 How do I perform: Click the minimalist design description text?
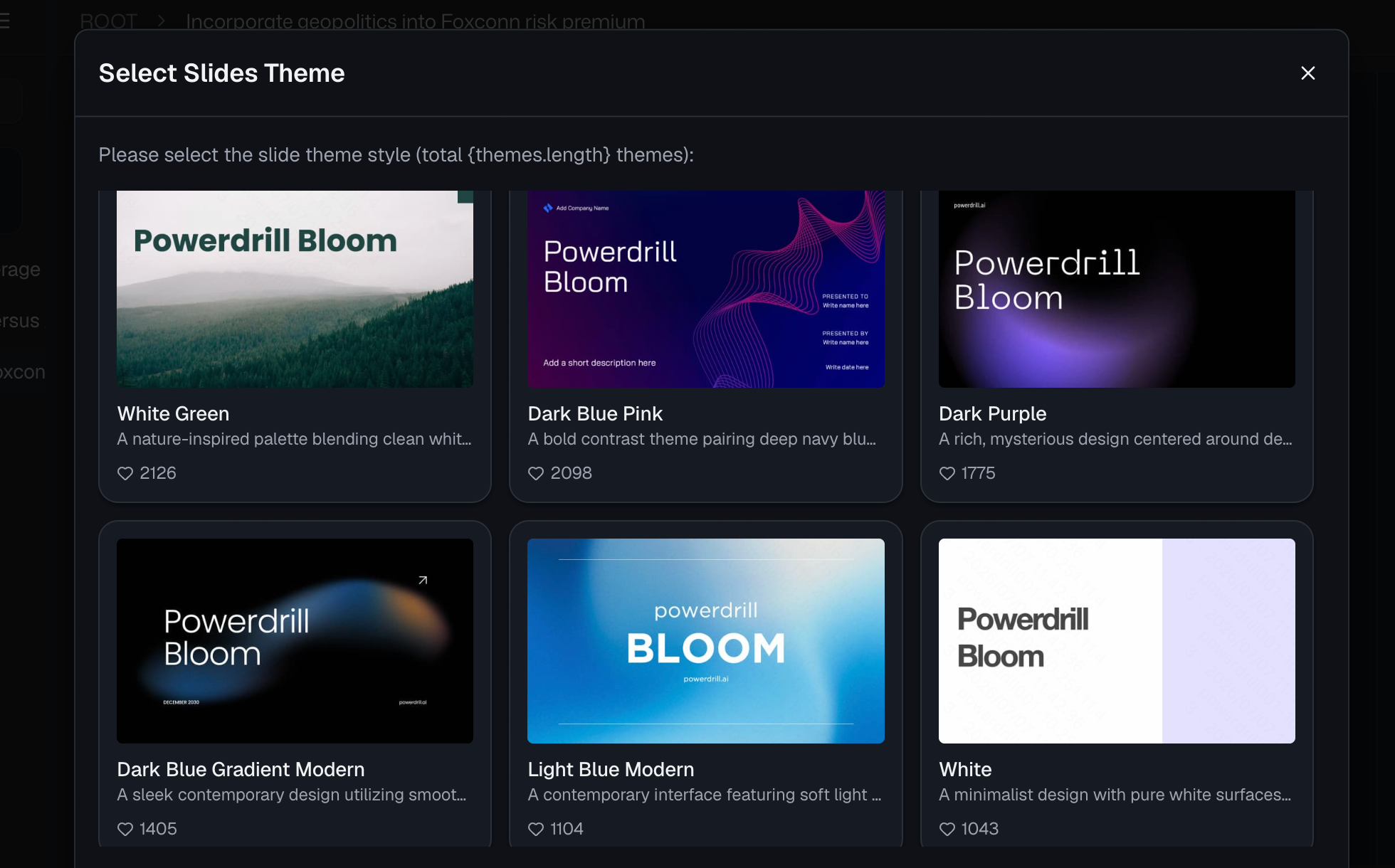coord(1115,795)
